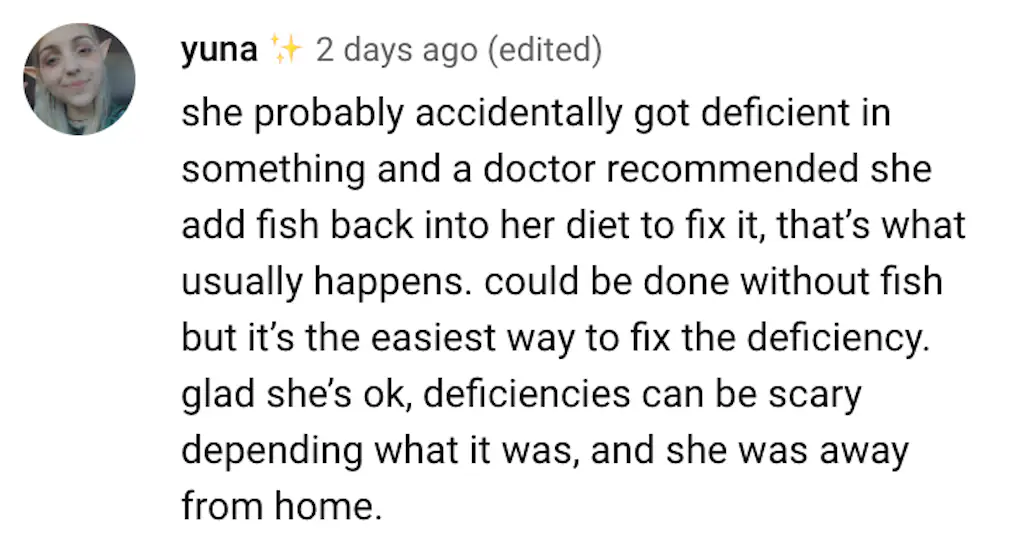Open the '2 days ago' timestamp link

point(396,49)
